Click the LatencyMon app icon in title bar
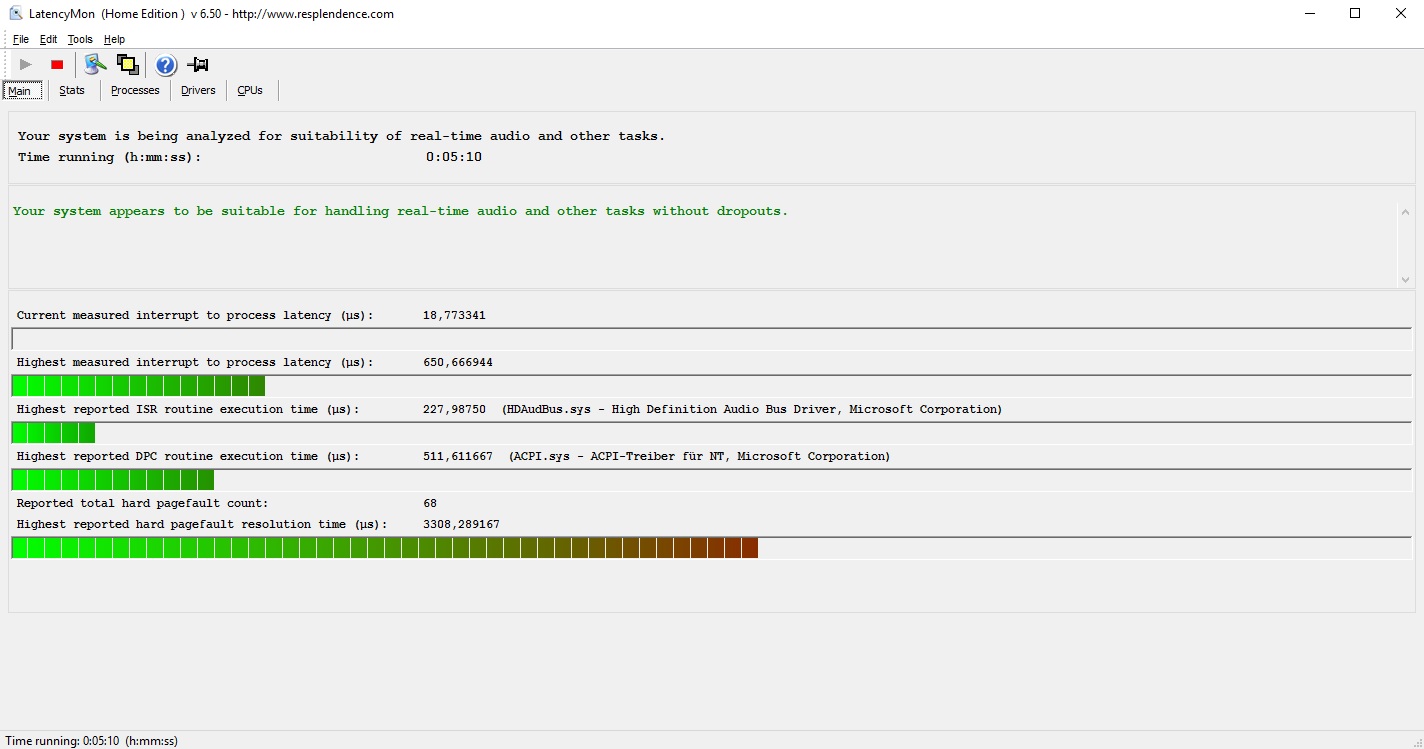Viewport: 1424px width, 749px height. click(x=16, y=14)
